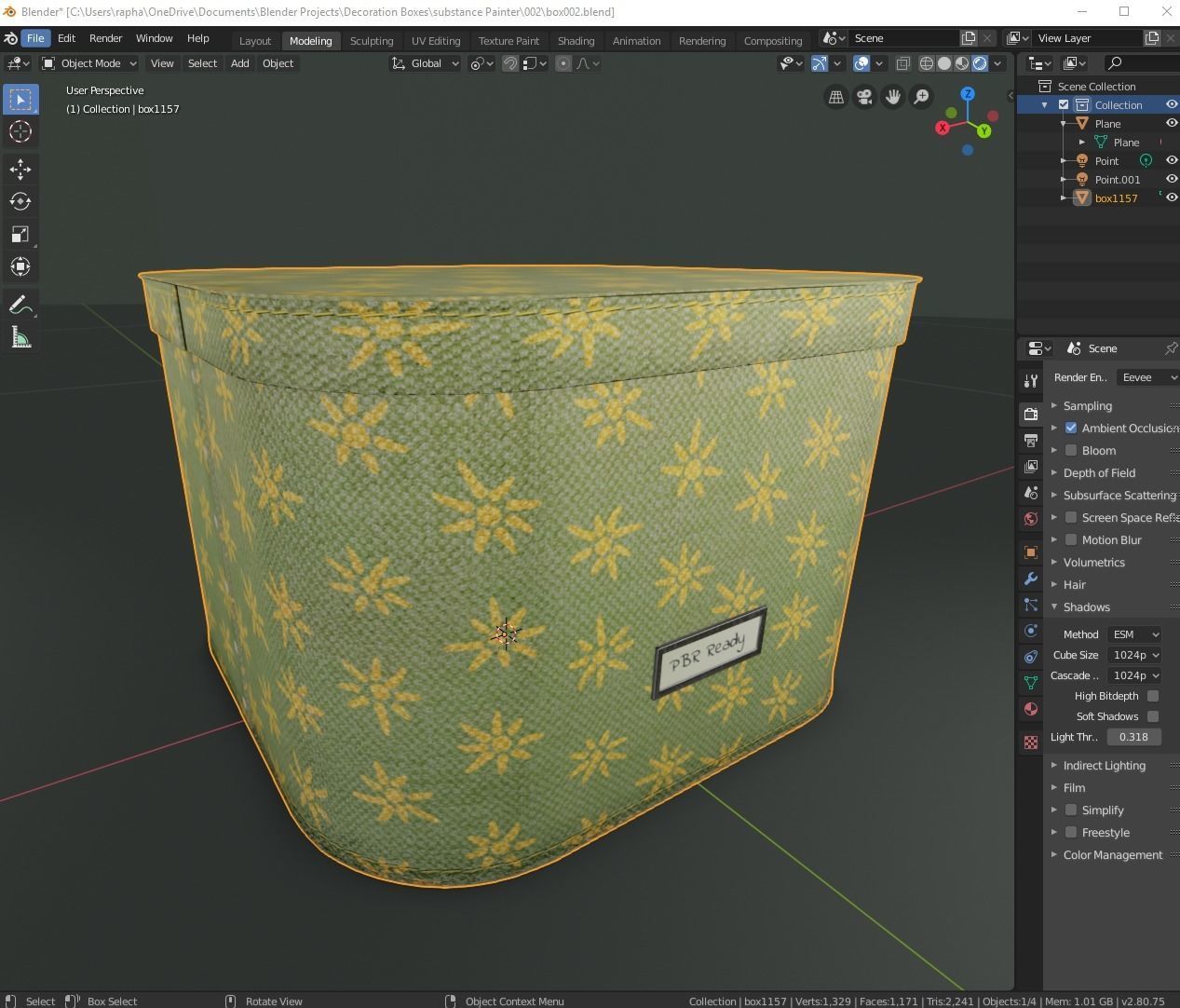1180x1008 pixels.
Task: Open the Render properties tab
Action: click(1030, 415)
